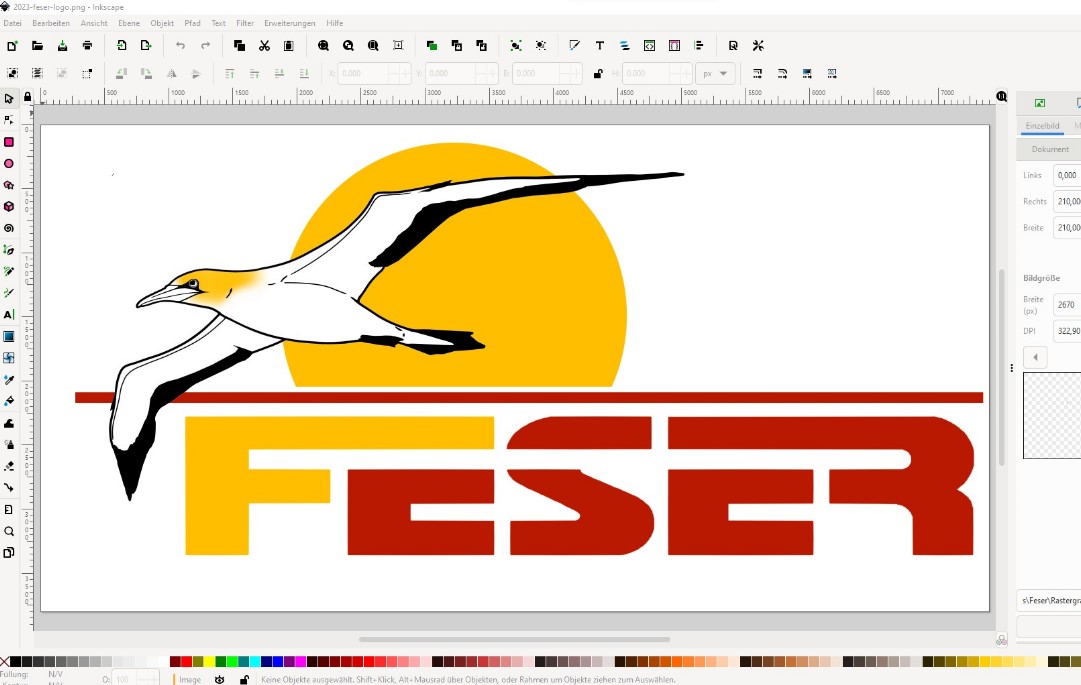Expand the export panel with the left arrow button
The width and height of the screenshot is (1081, 685).
click(1035, 357)
